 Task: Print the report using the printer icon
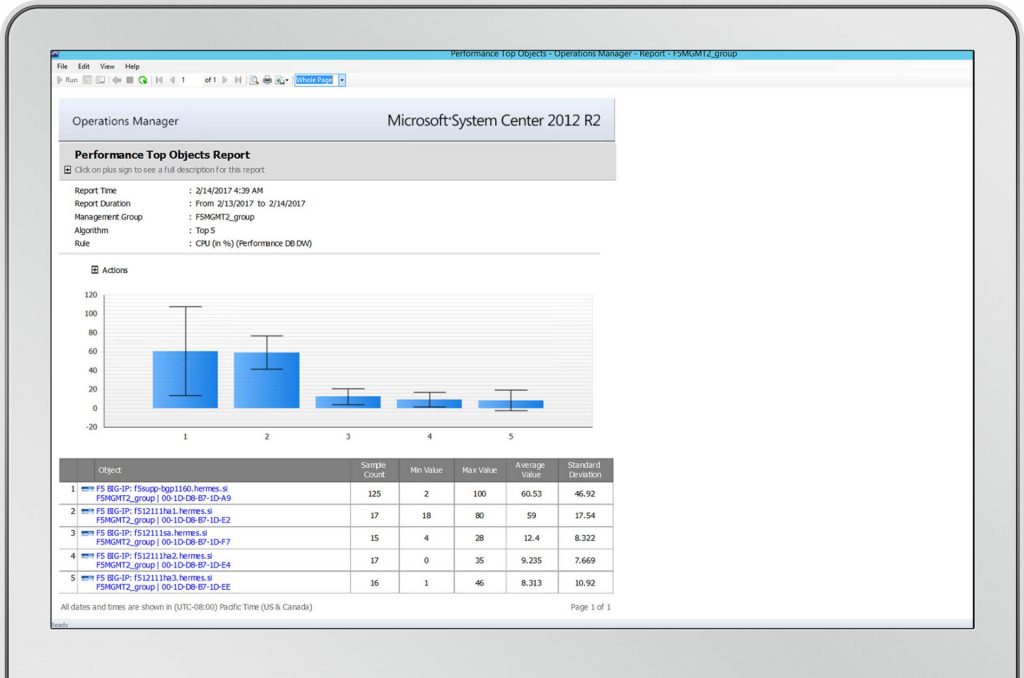point(267,80)
